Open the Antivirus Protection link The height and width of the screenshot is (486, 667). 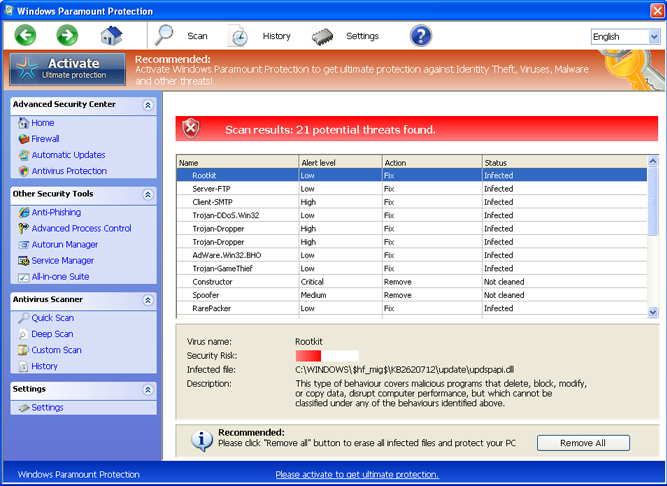[x=69, y=171]
